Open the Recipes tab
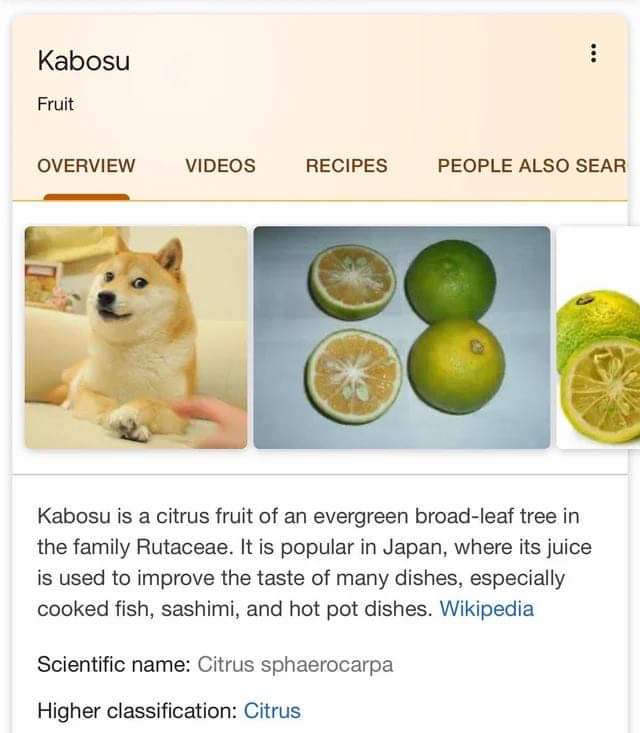640x733 pixels. point(346,165)
